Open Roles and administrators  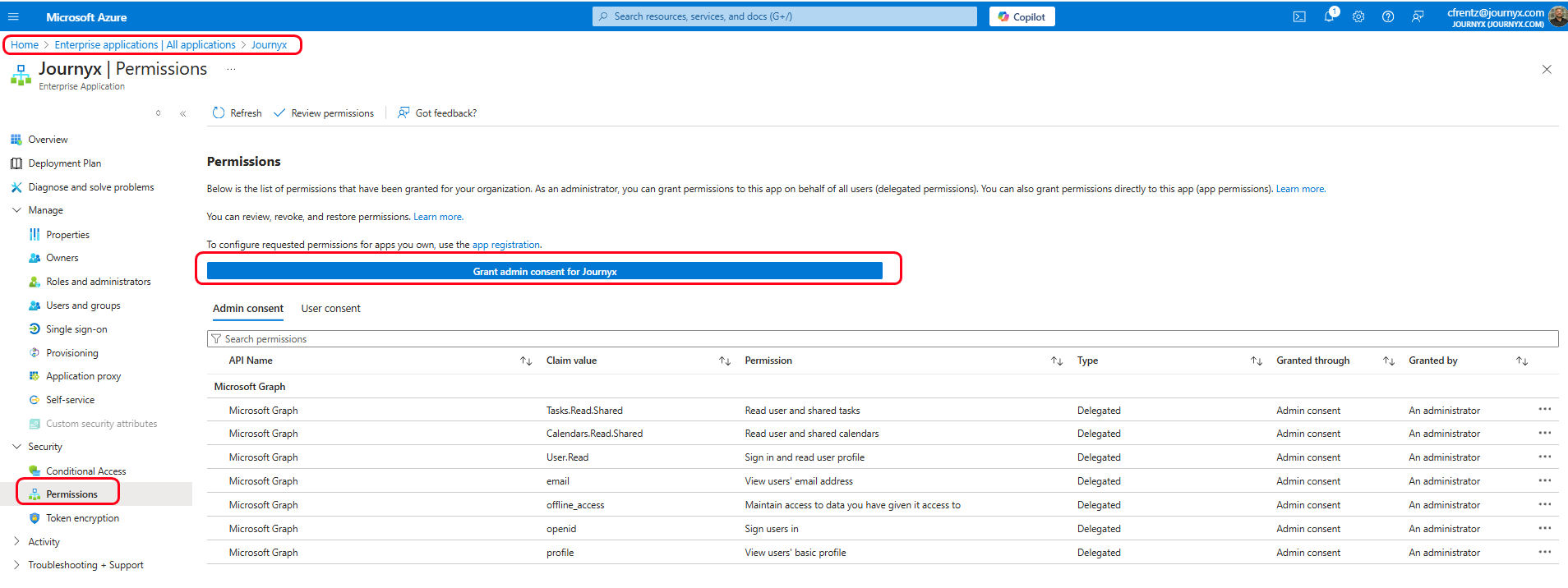(98, 282)
